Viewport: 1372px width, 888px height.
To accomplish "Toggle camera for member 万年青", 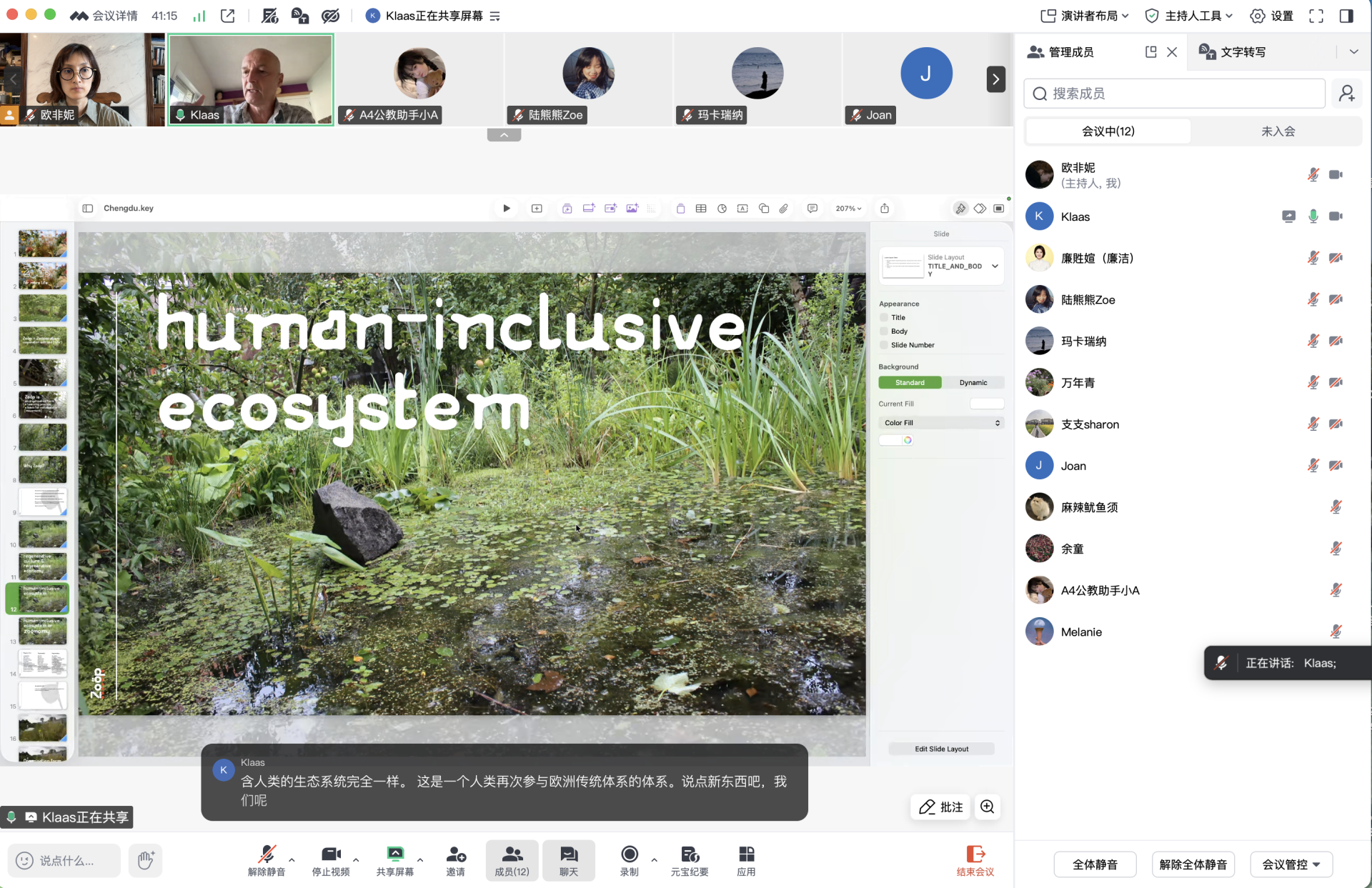I will pos(1336,382).
